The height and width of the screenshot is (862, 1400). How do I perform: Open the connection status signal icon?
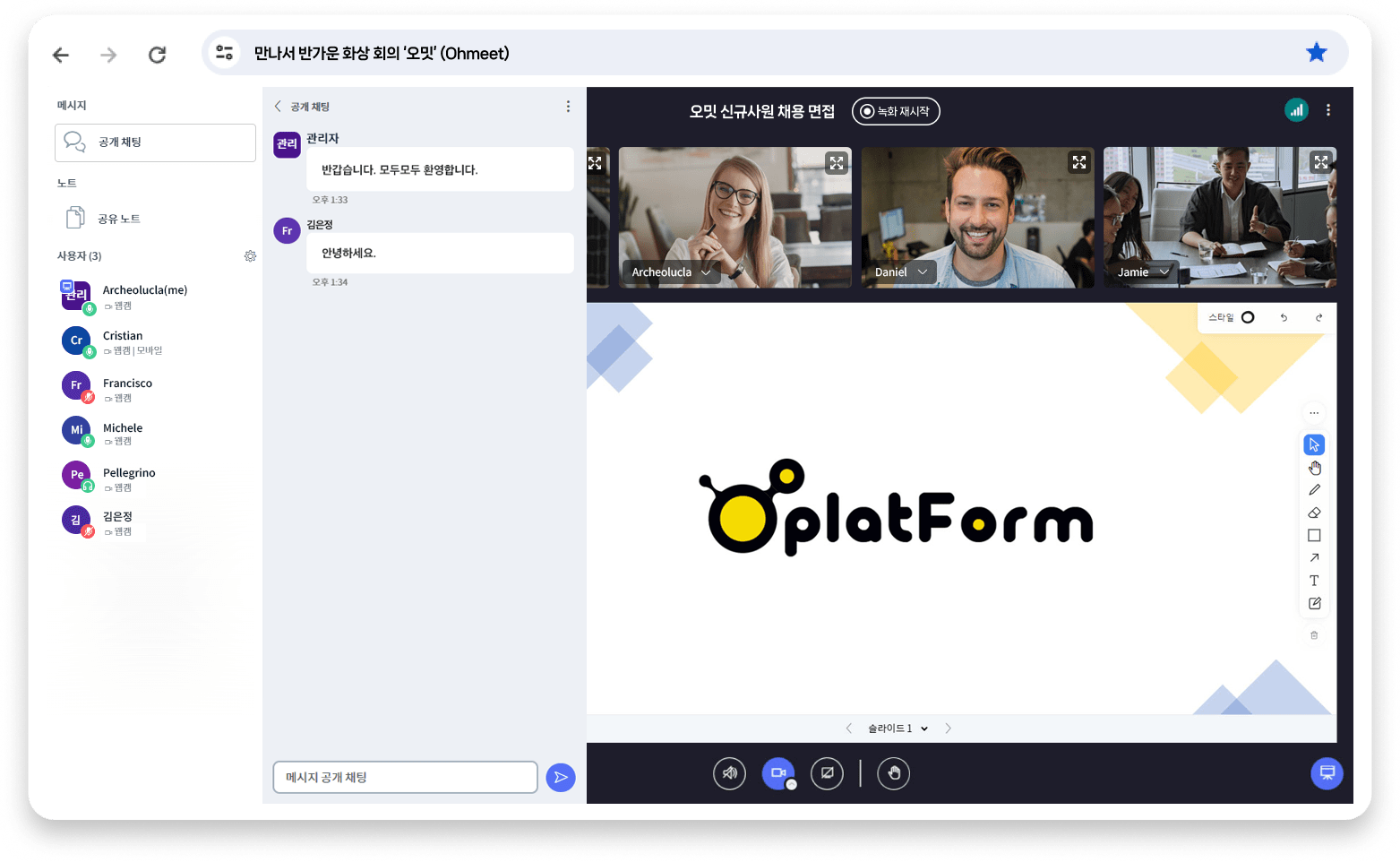point(1296,110)
